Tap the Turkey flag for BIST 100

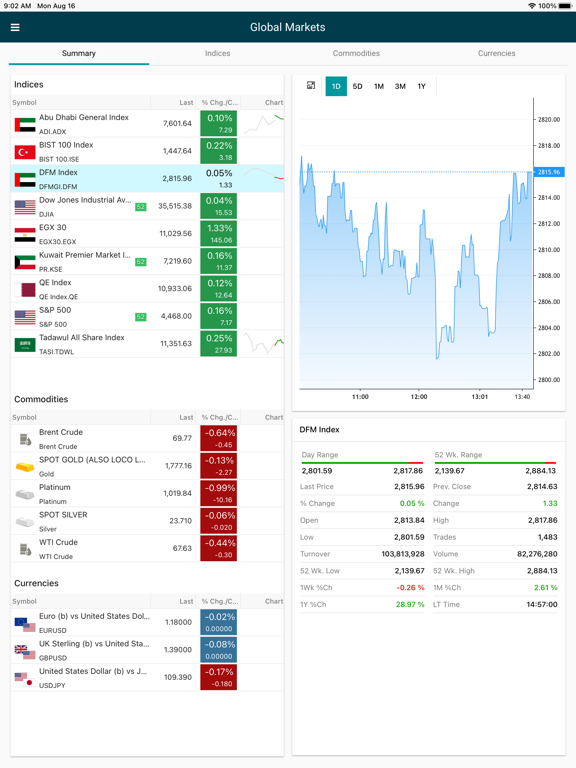coord(25,152)
